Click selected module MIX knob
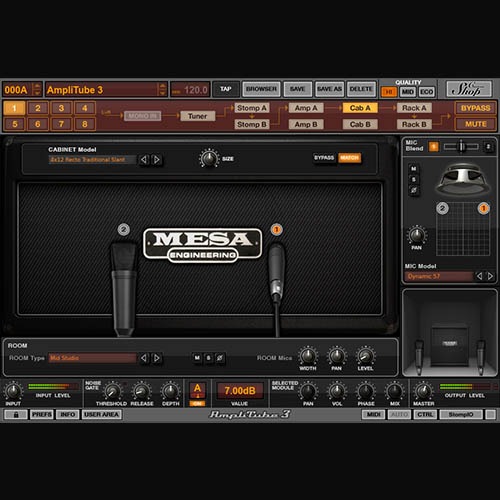This screenshot has width=500, height=500. click(x=395, y=391)
